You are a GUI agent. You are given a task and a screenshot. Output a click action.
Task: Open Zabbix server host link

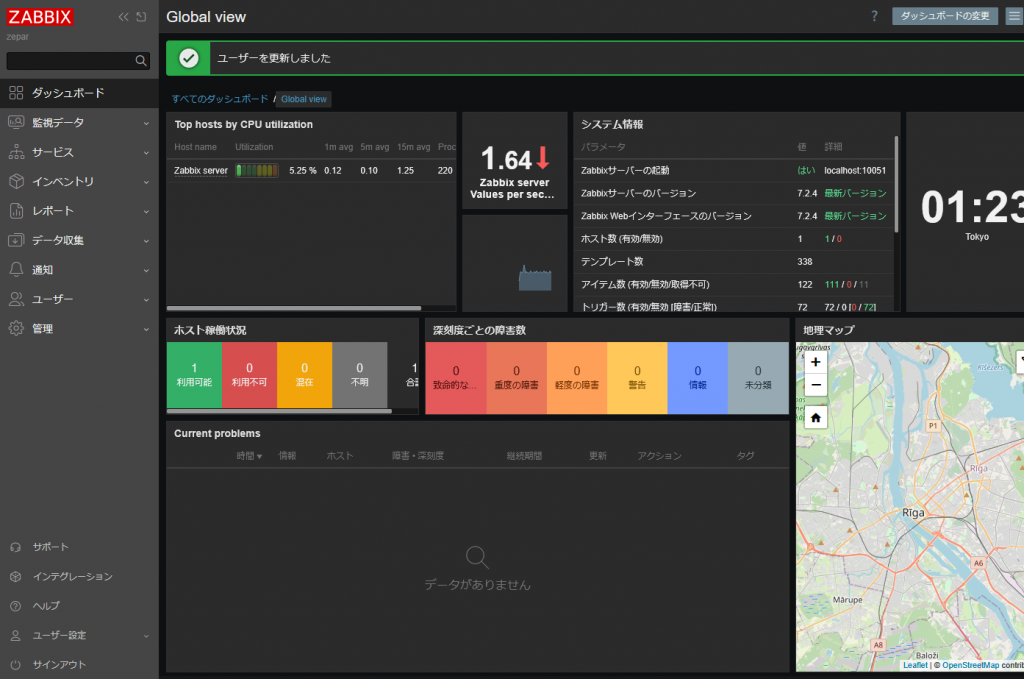pos(200,170)
